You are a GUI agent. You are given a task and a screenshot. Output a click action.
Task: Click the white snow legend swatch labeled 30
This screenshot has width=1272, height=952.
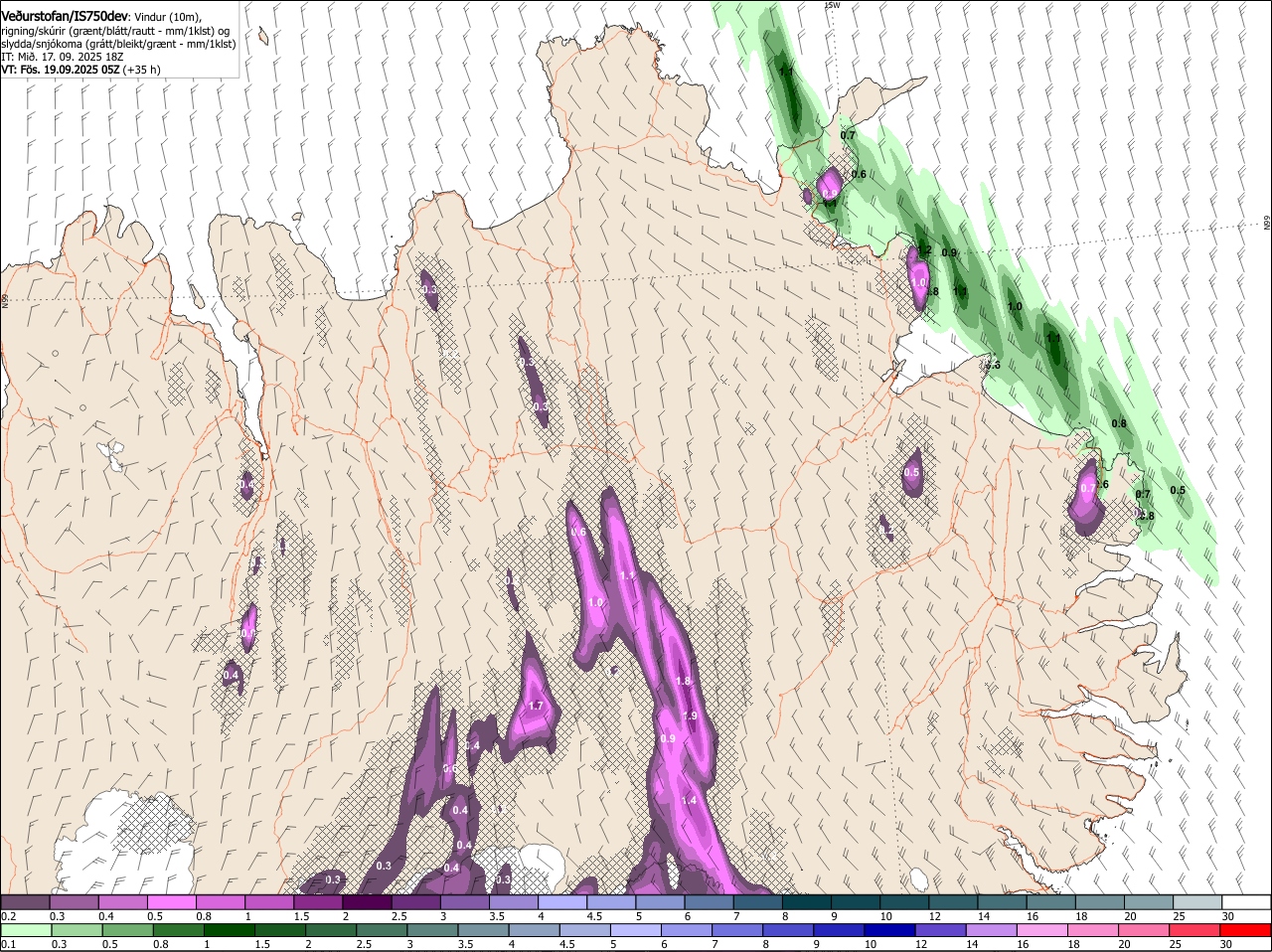[x=1246, y=902]
